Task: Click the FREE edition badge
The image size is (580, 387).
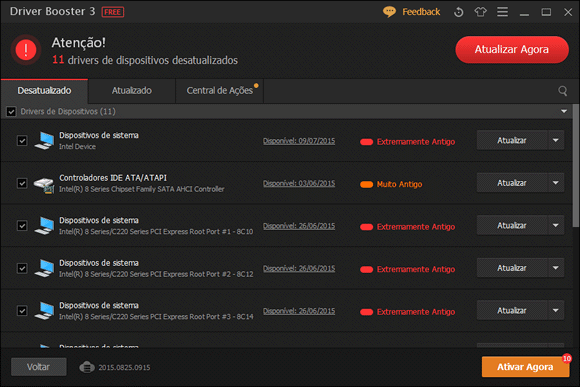Action: click(113, 12)
